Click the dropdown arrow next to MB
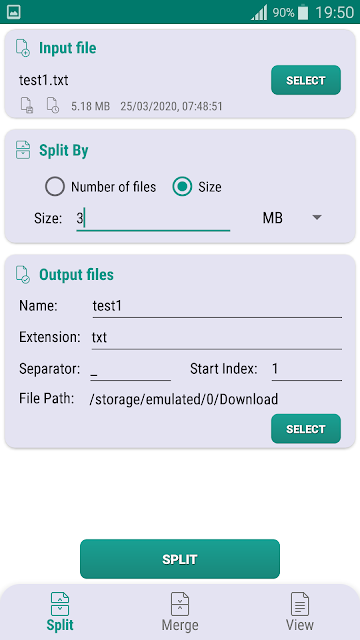Image resolution: width=360 pixels, height=640 pixels. 317,218
